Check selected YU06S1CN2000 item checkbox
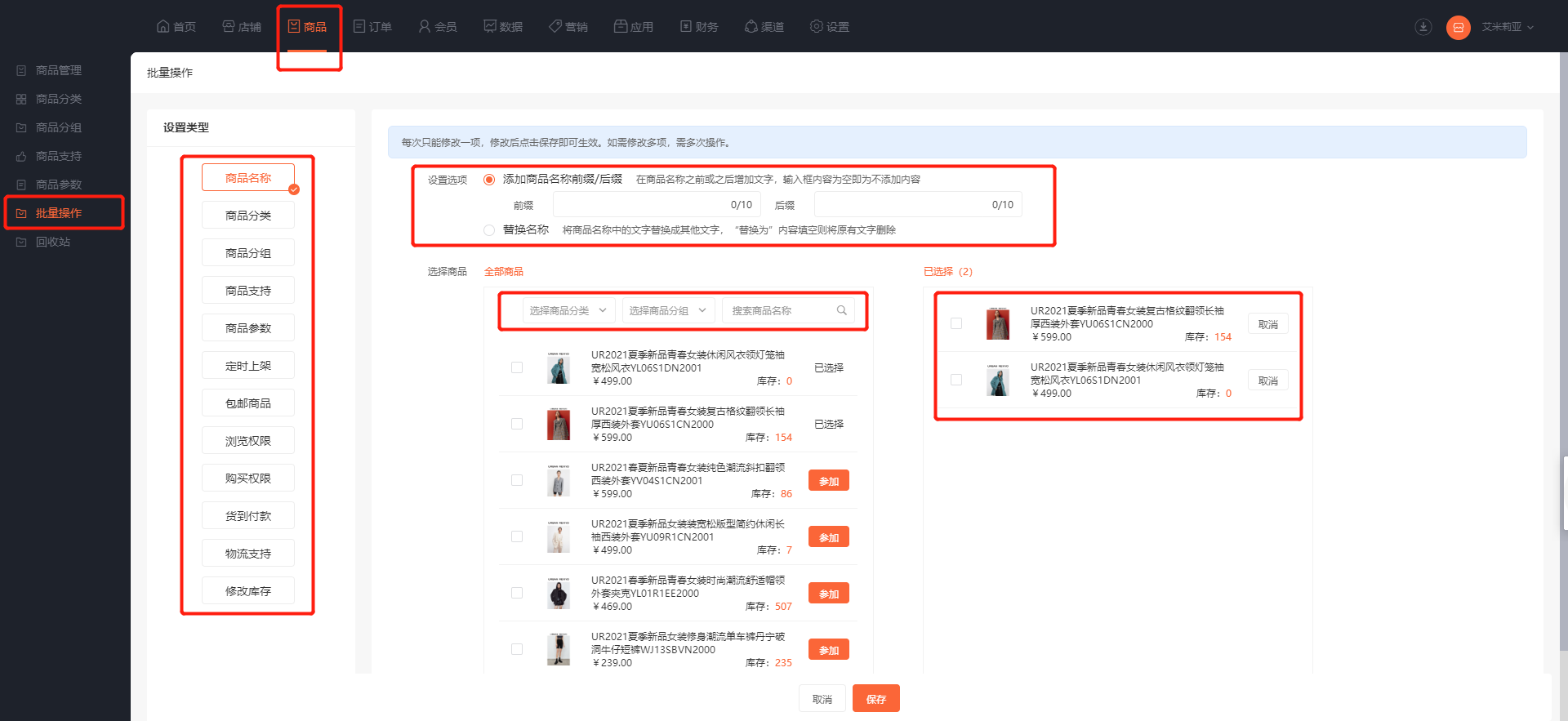 (956, 323)
